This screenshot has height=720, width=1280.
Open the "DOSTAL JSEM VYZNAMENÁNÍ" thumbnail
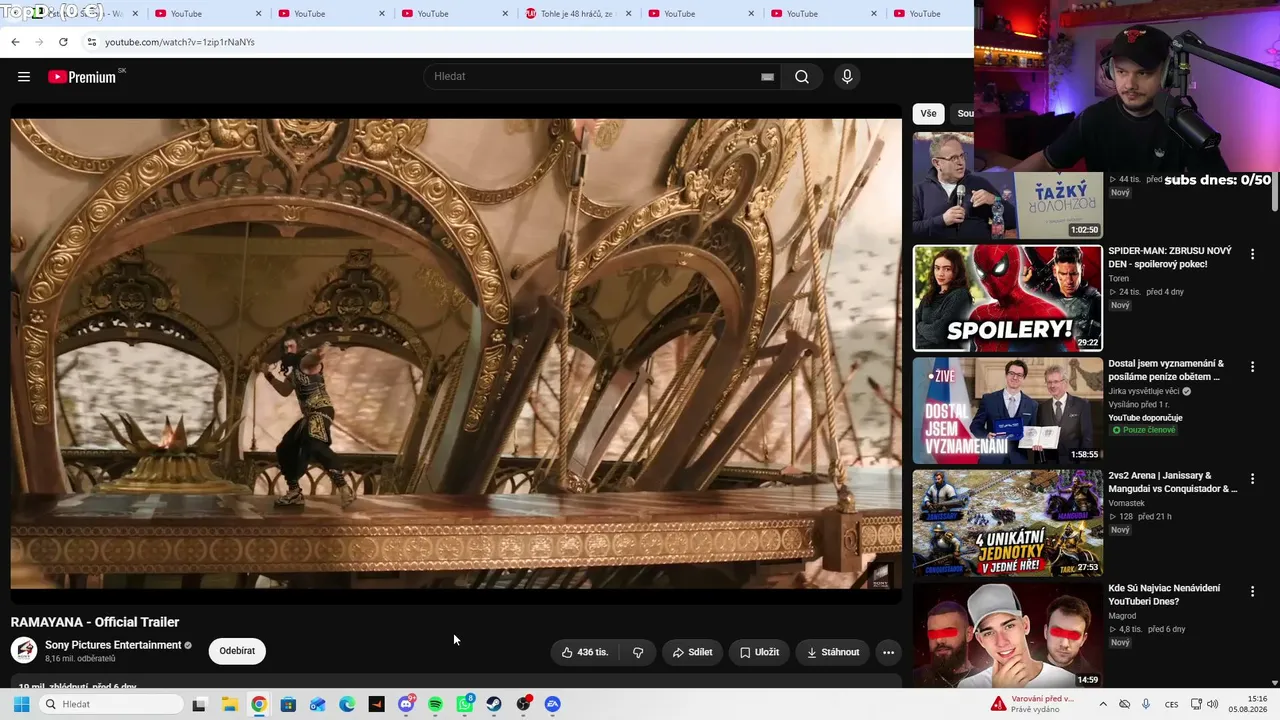(1007, 411)
